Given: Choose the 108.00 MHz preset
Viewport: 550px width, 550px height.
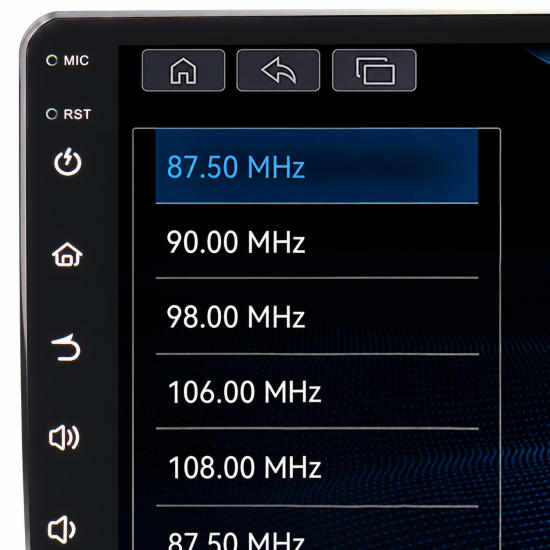Looking at the screenshot, I should click(317, 467).
